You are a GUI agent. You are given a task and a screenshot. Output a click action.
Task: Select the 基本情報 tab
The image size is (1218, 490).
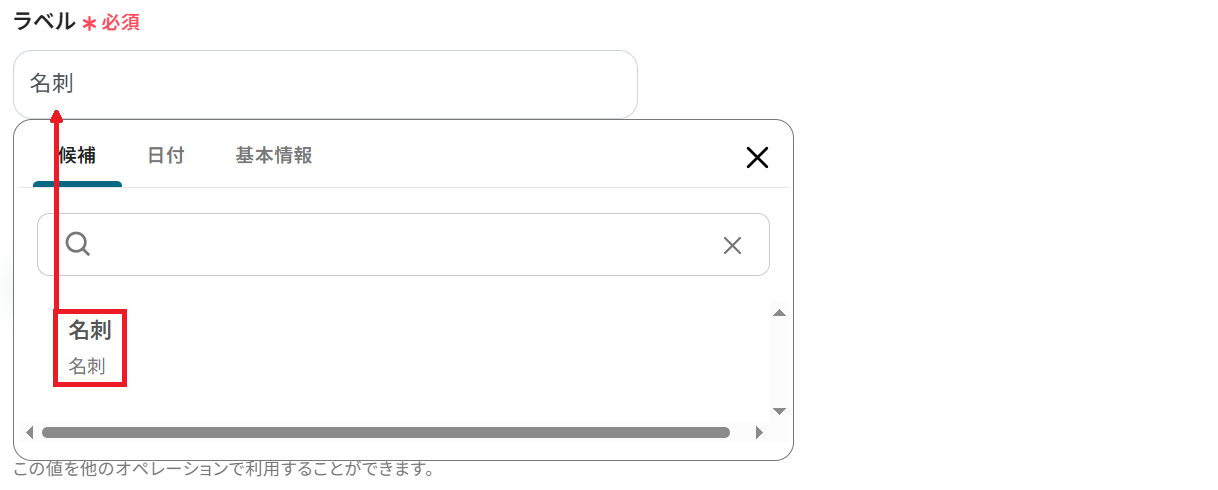274,156
